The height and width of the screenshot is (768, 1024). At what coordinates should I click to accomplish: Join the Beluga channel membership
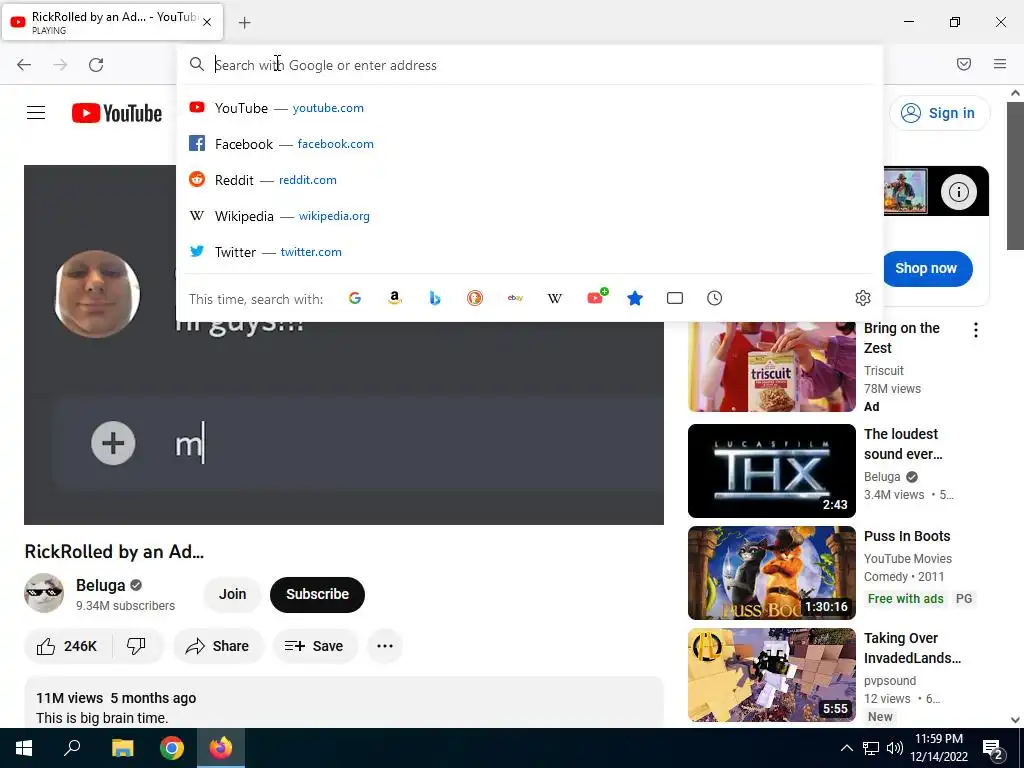click(232, 594)
